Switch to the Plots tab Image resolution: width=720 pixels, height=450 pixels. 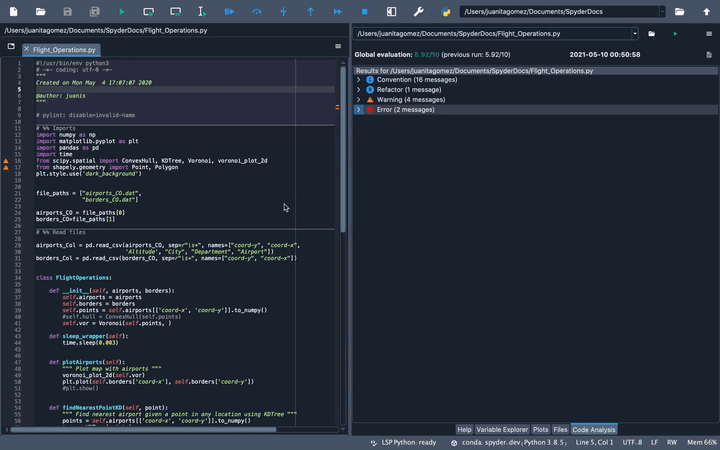(x=541, y=429)
